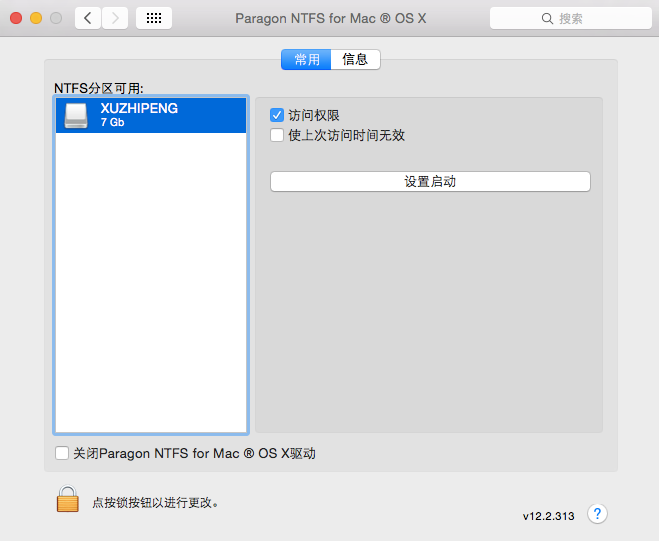Select the XUZHIPENG 7 Gb partition row

pos(151,115)
